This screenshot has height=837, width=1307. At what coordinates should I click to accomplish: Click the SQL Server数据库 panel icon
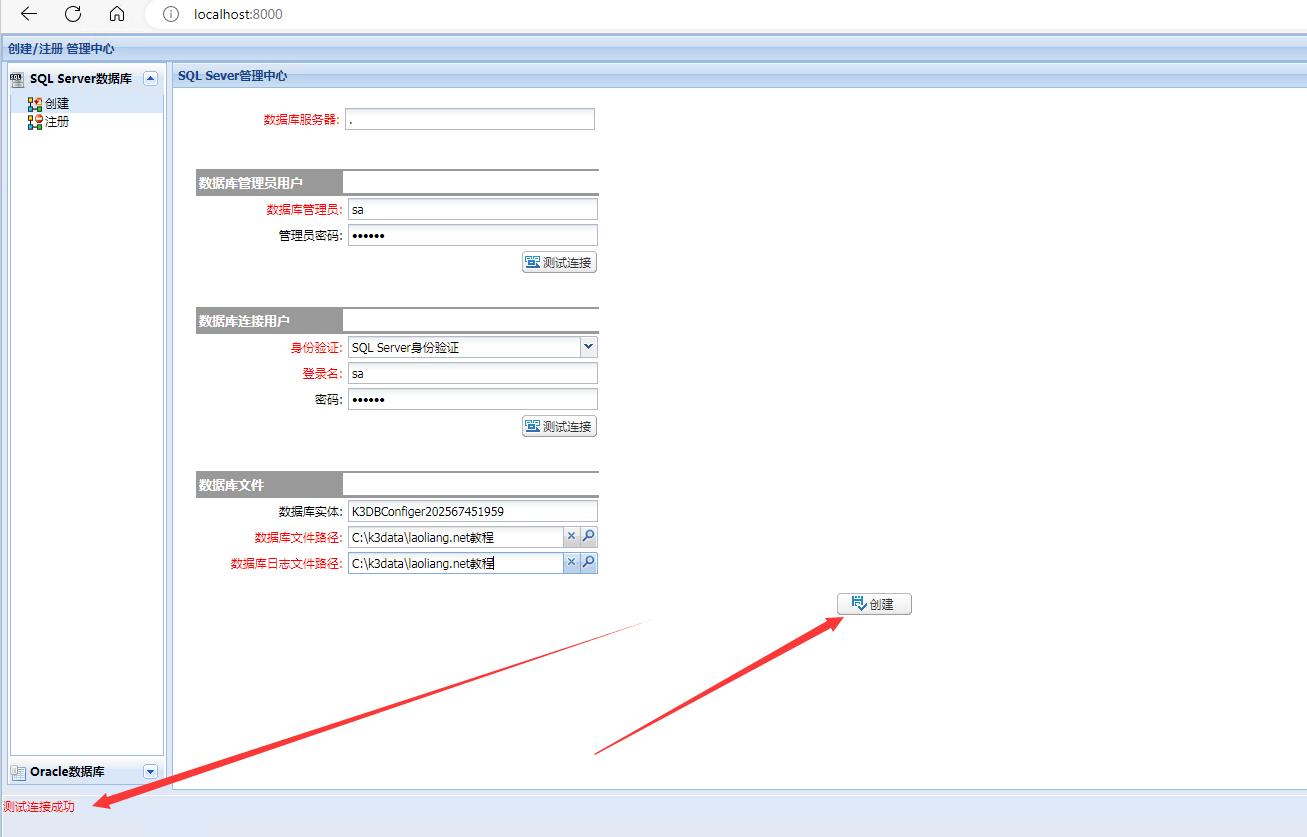click(17, 78)
